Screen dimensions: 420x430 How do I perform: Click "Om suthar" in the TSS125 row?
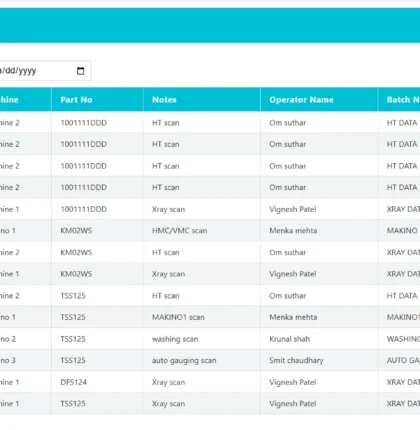coord(288,296)
